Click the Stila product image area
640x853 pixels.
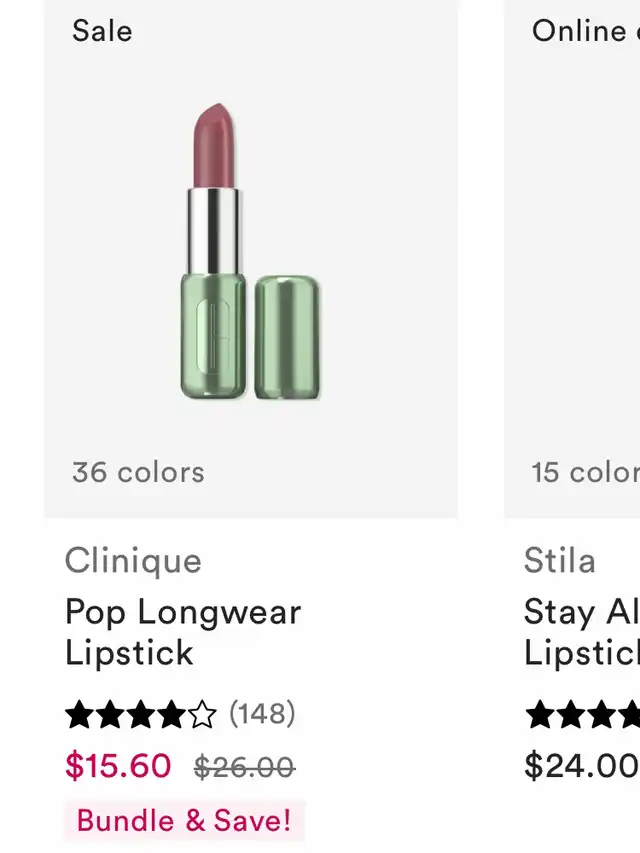coord(575,250)
